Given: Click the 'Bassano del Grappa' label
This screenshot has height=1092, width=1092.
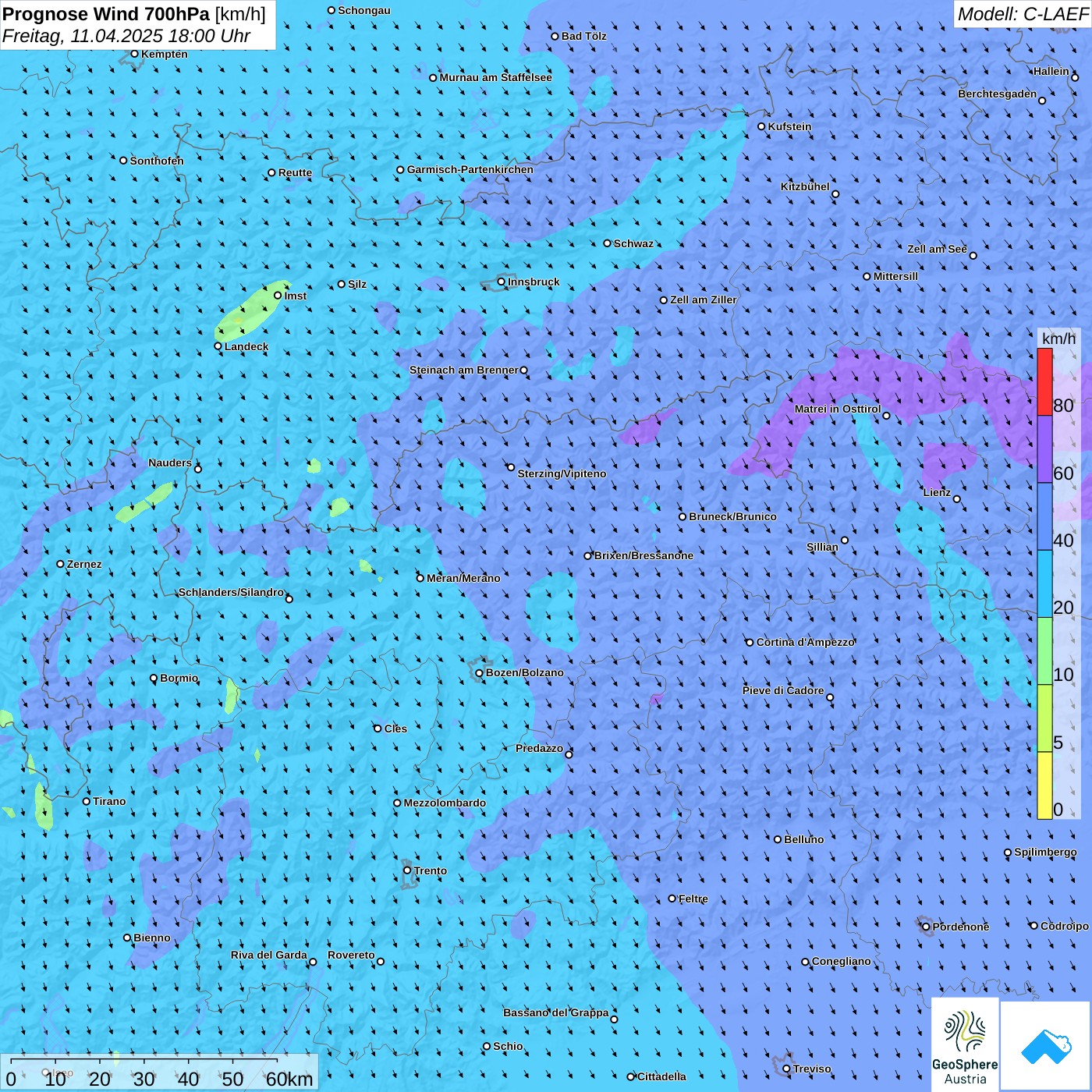Looking at the screenshot, I should pyautogui.click(x=556, y=1012).
